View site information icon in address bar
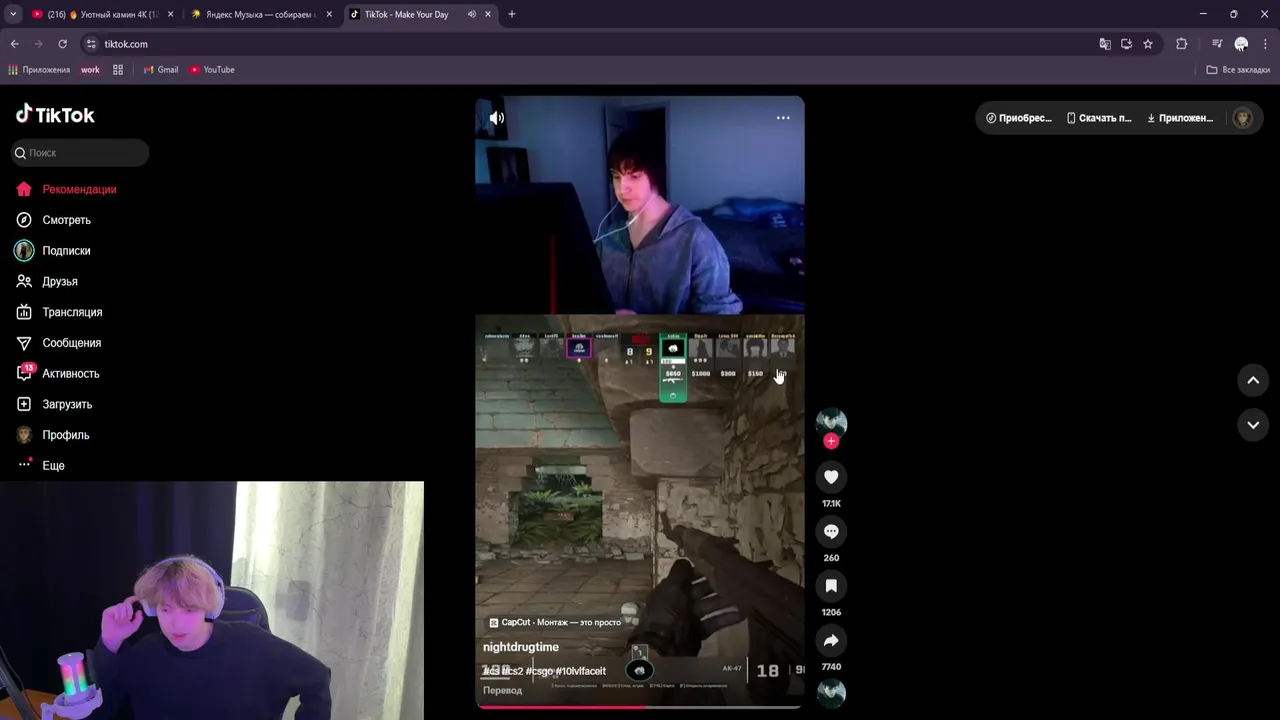Image resolution: width=1280 pixels, height=720 pixels. [x=91, y=44]
